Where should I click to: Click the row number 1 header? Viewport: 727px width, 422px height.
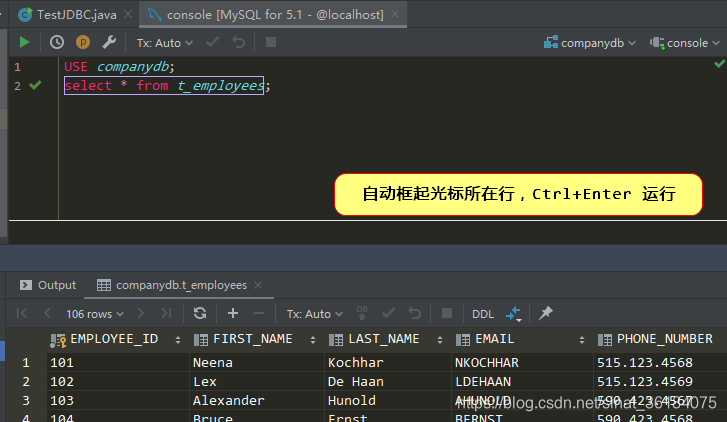(26, 363)
